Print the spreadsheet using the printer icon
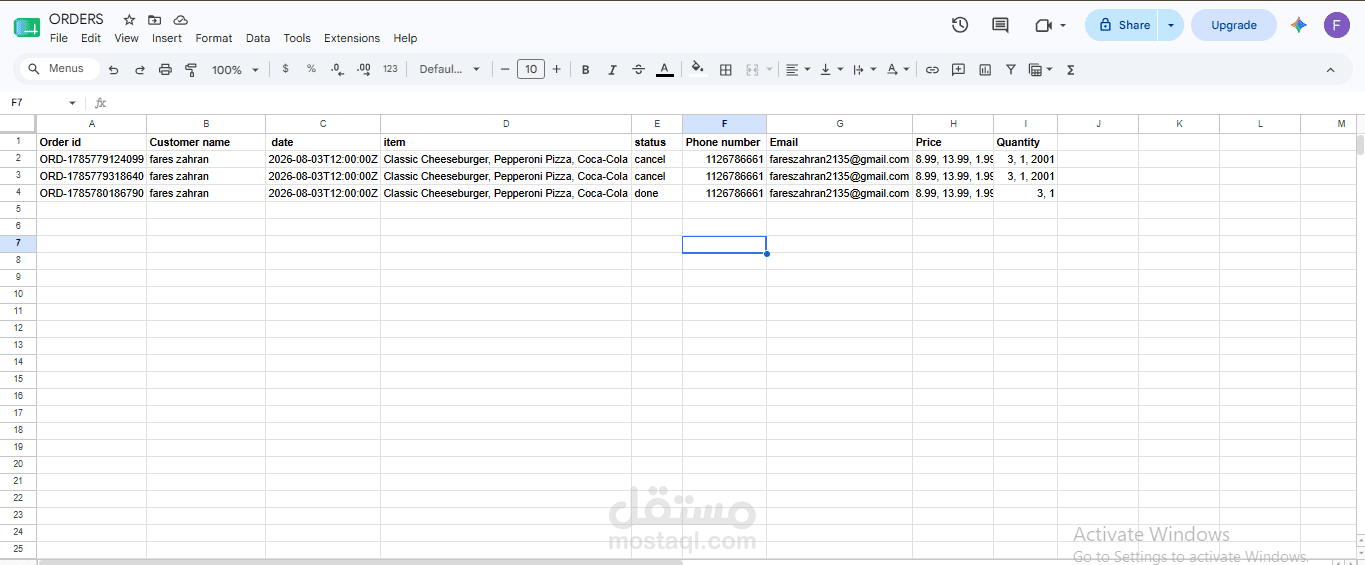1365x565 pixels. (x=165, y=70)
